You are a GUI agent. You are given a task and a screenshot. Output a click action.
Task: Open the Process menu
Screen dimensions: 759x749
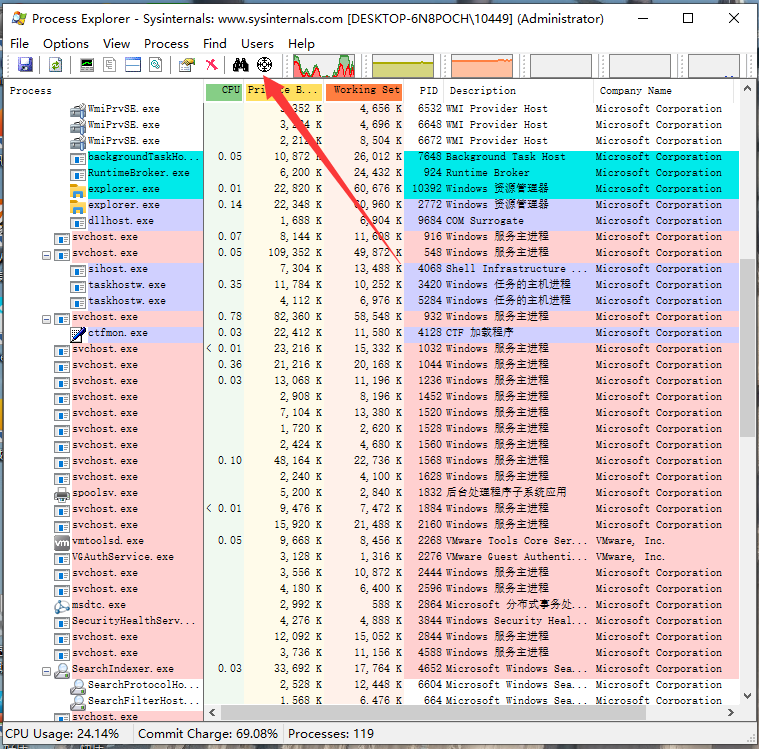(x=166, y=44)
